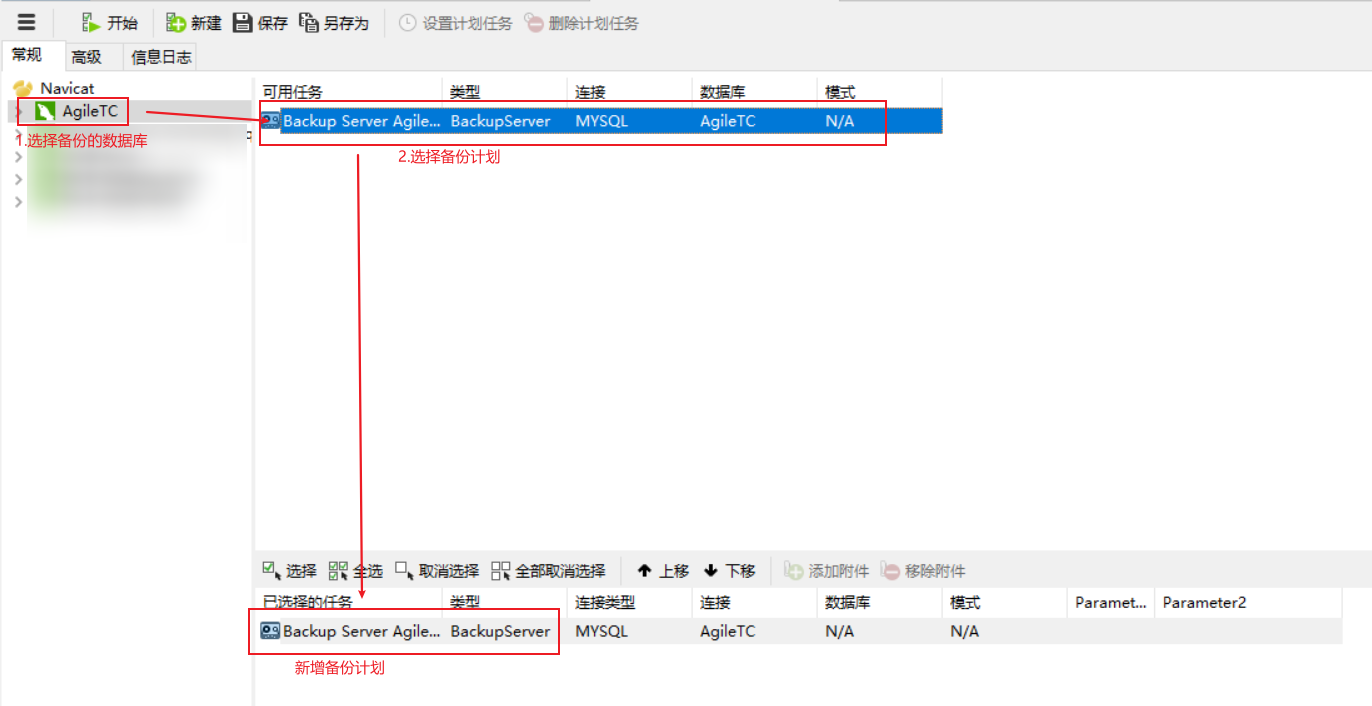Open the hamburger main menu
1372x706 pixels.
click(x=27, y=22)
